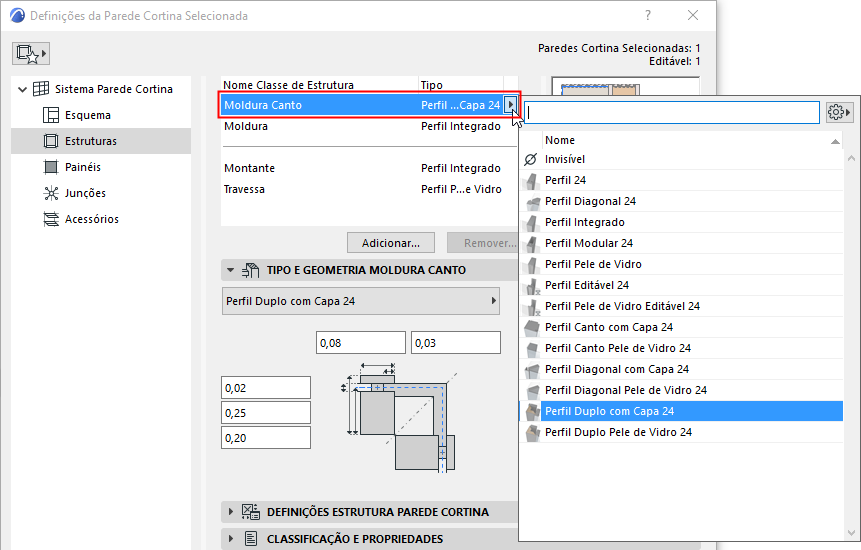This screenshot has width=861, height=550.
Task: Click the Esquema grid icon
Action: click(51, 115)
